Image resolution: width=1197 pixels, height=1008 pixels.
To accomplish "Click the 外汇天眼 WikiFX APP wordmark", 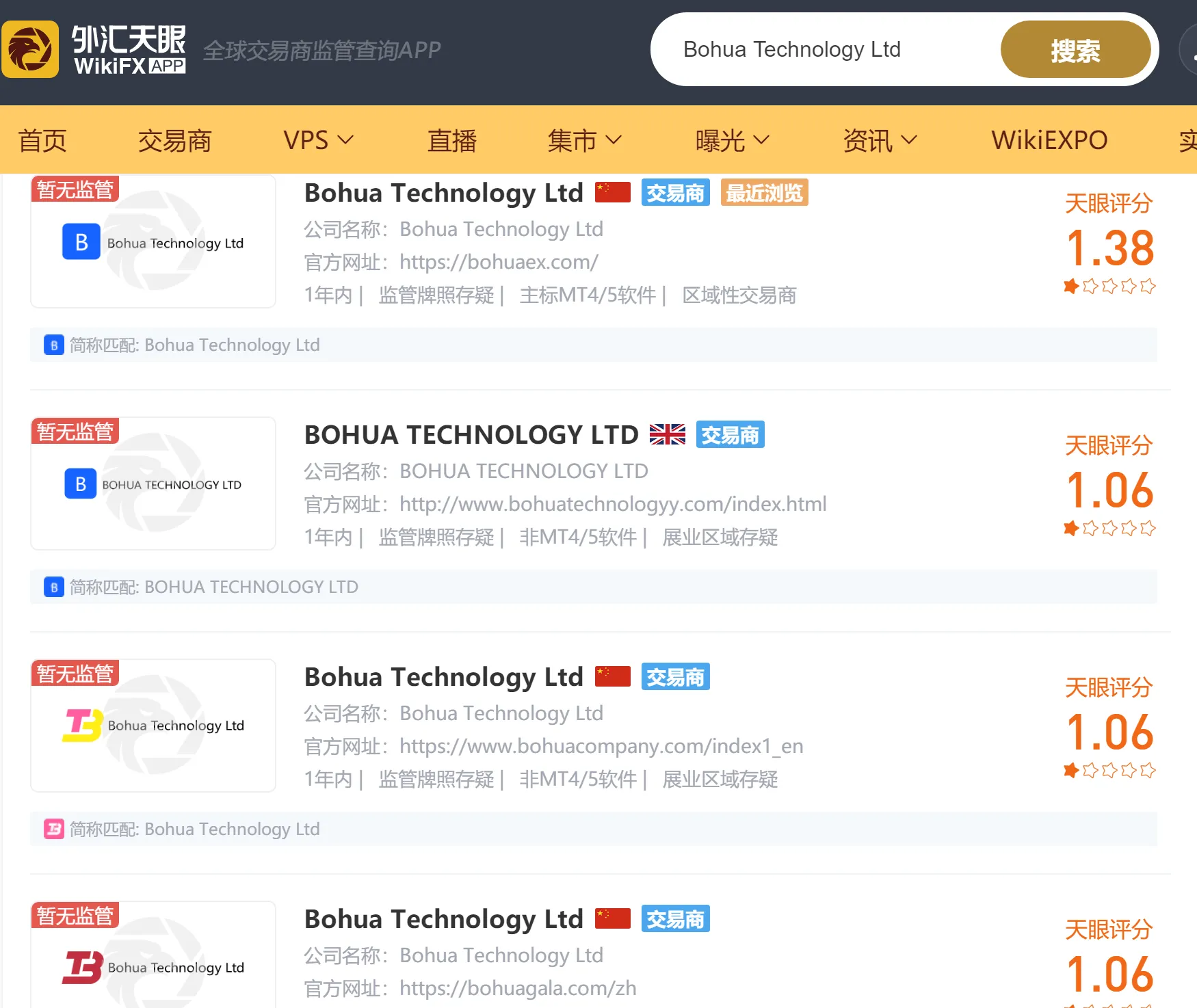I will (x=129, y=49).
